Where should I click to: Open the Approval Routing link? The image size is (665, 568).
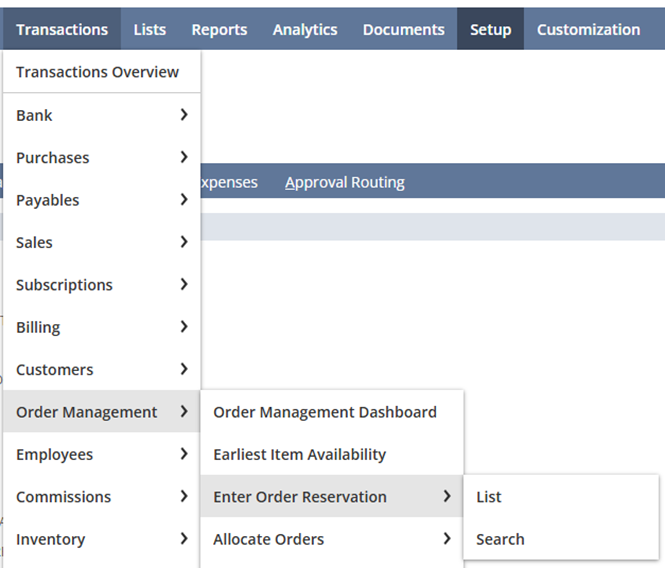coord(345,182)
